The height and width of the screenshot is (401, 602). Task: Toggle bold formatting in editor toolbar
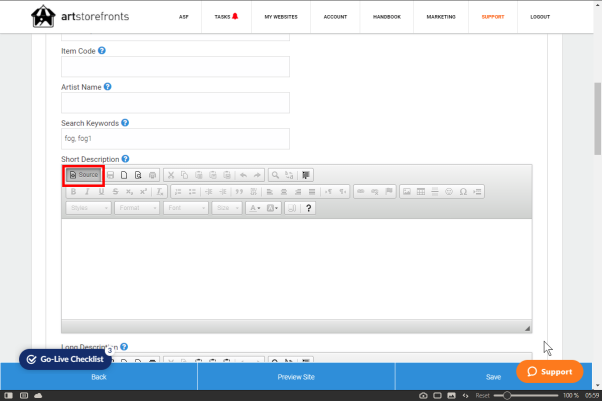click(73, 192)
